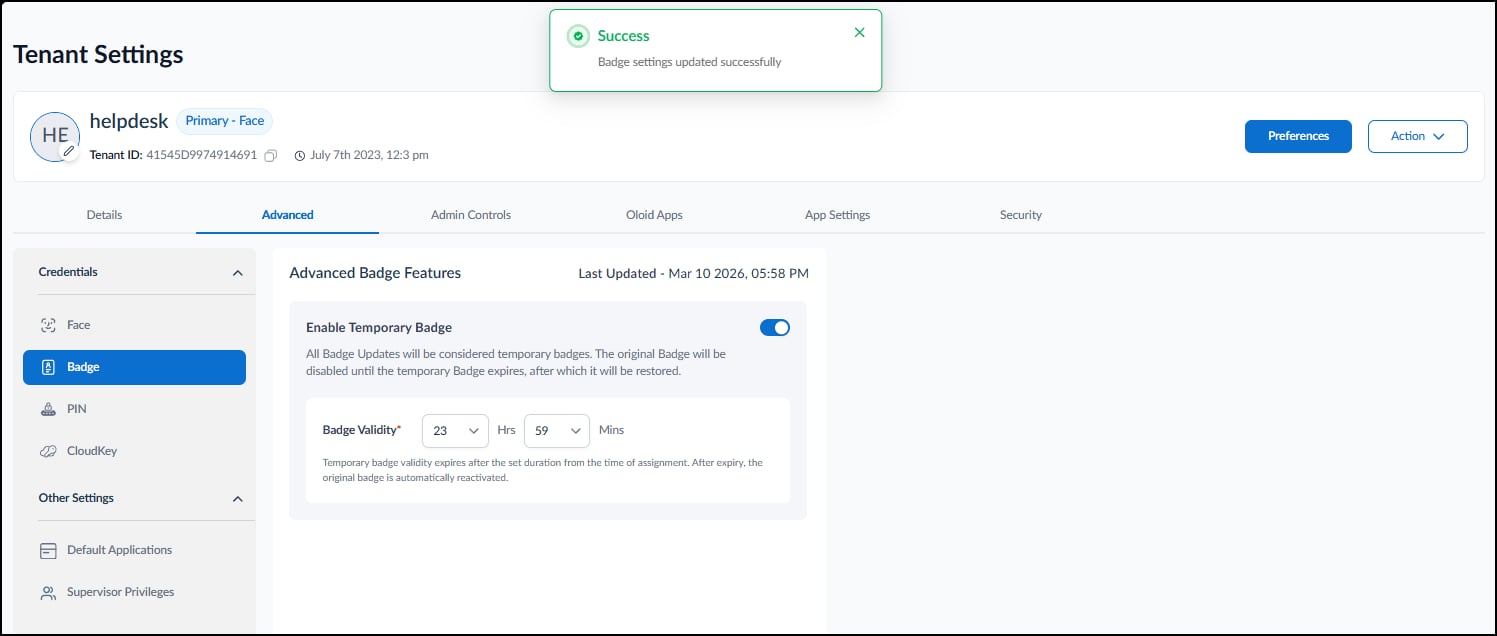Open the Action dropdown menu

coord(1417,136)
